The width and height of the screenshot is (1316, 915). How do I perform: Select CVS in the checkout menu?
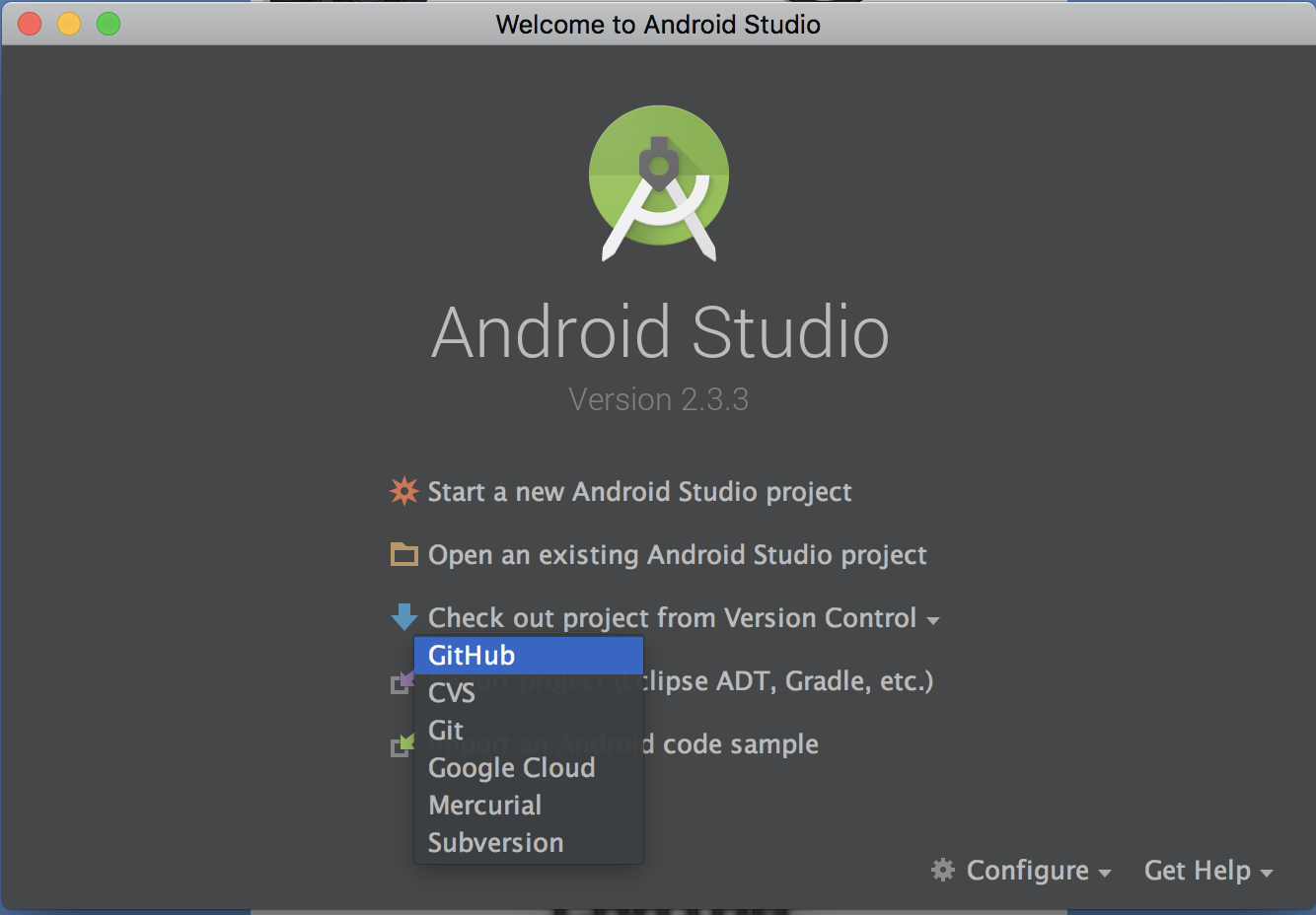point(451,693)
